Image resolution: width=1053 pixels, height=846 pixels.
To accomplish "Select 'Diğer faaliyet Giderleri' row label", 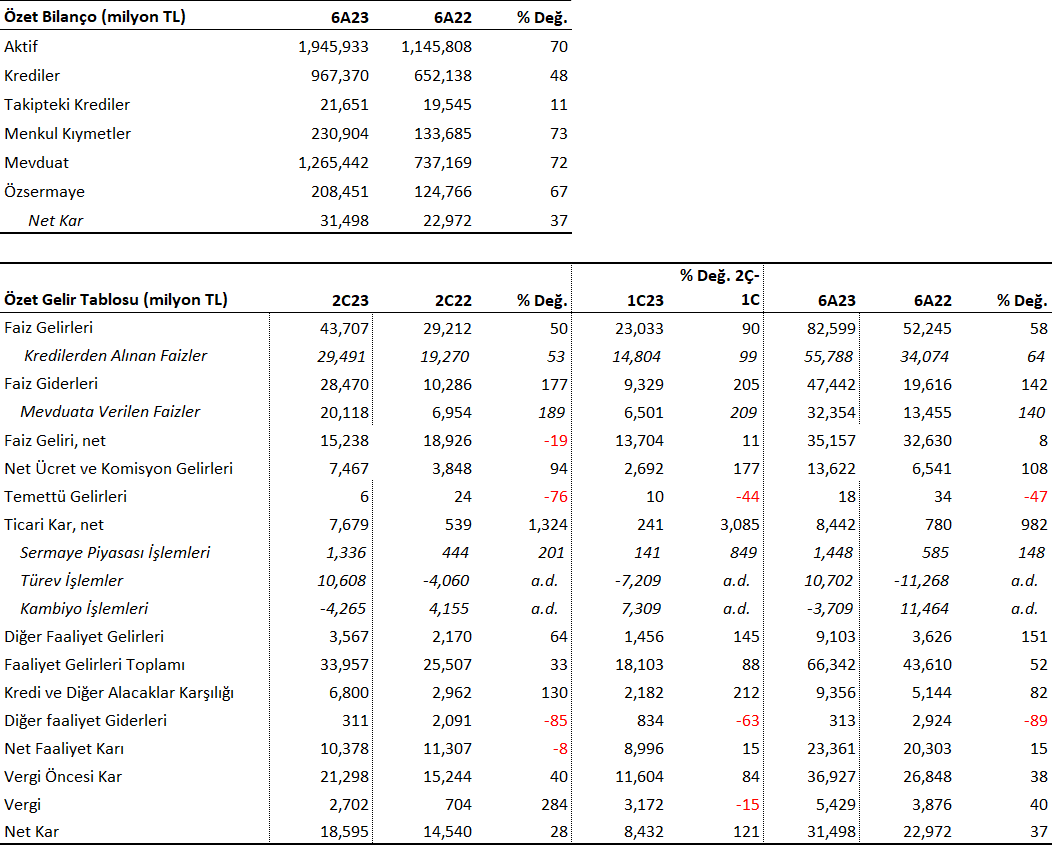I will tap(85, 721).
